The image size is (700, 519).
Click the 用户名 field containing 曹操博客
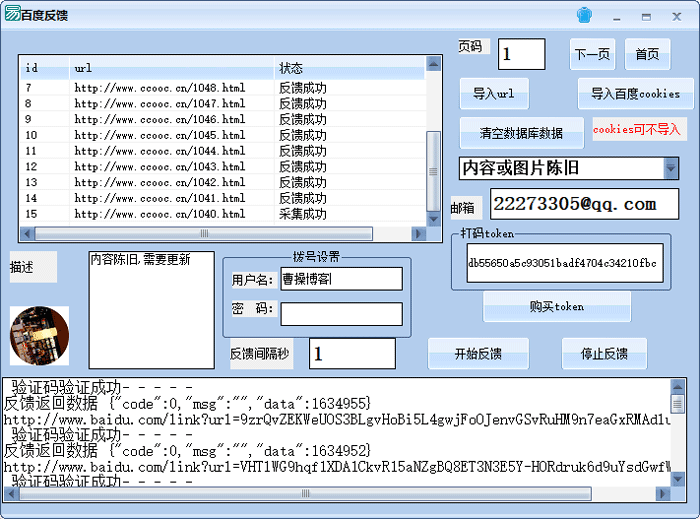(x=342, y=279)
